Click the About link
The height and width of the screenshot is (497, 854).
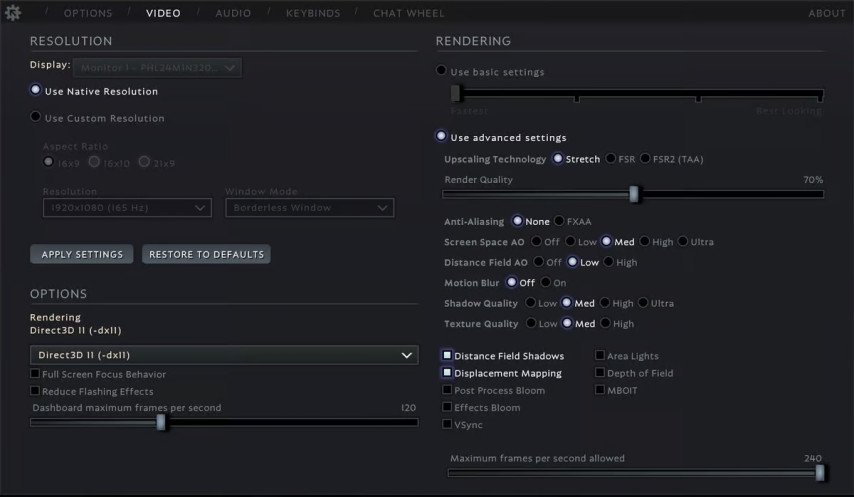(x=826, y=13)
